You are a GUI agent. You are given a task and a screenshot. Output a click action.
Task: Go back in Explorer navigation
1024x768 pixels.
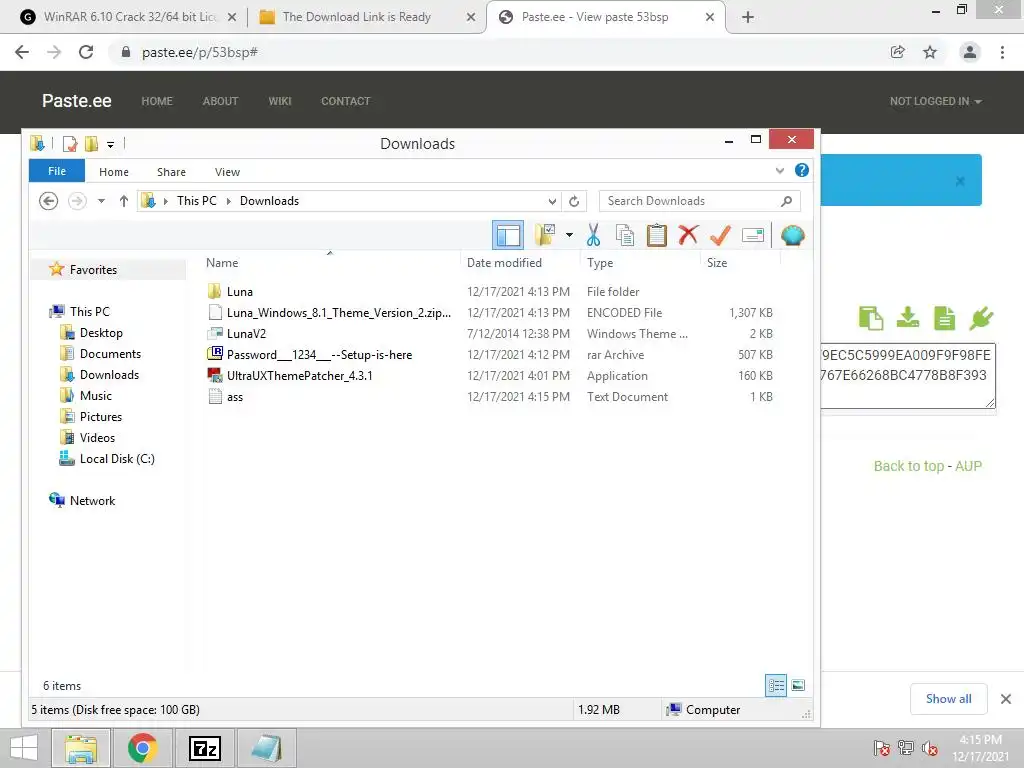coord(48,200)
